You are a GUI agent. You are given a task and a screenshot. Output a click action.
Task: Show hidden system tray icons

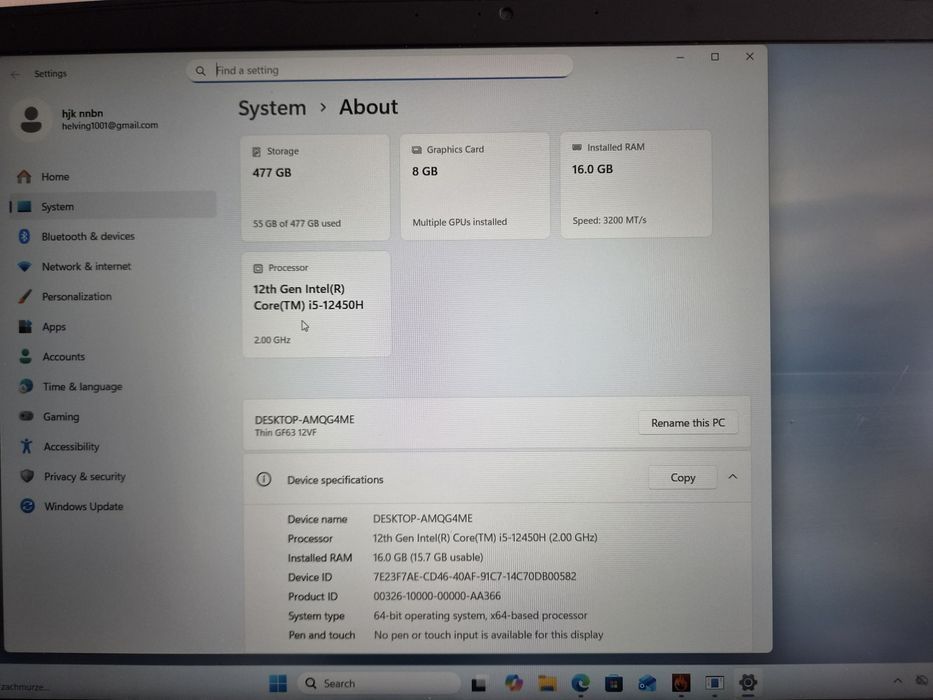897,680
